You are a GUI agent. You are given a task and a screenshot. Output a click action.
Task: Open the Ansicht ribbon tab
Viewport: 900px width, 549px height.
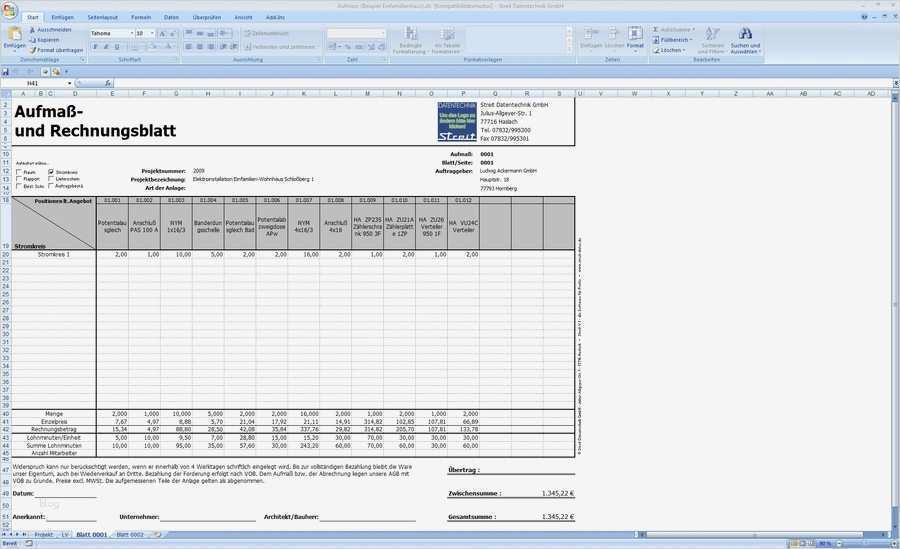[243, 18]
